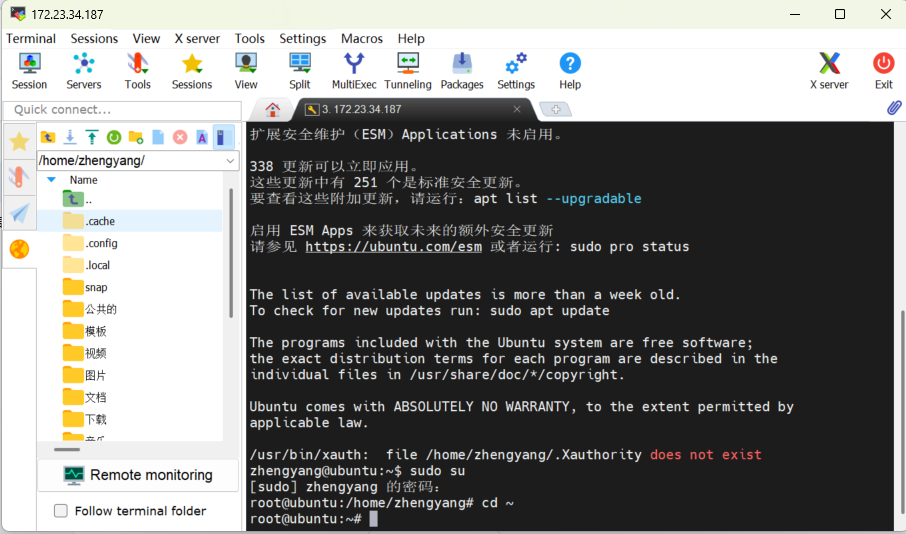
Task: Open the Tools knife sidebar tab
Action: tap(19, 177)
